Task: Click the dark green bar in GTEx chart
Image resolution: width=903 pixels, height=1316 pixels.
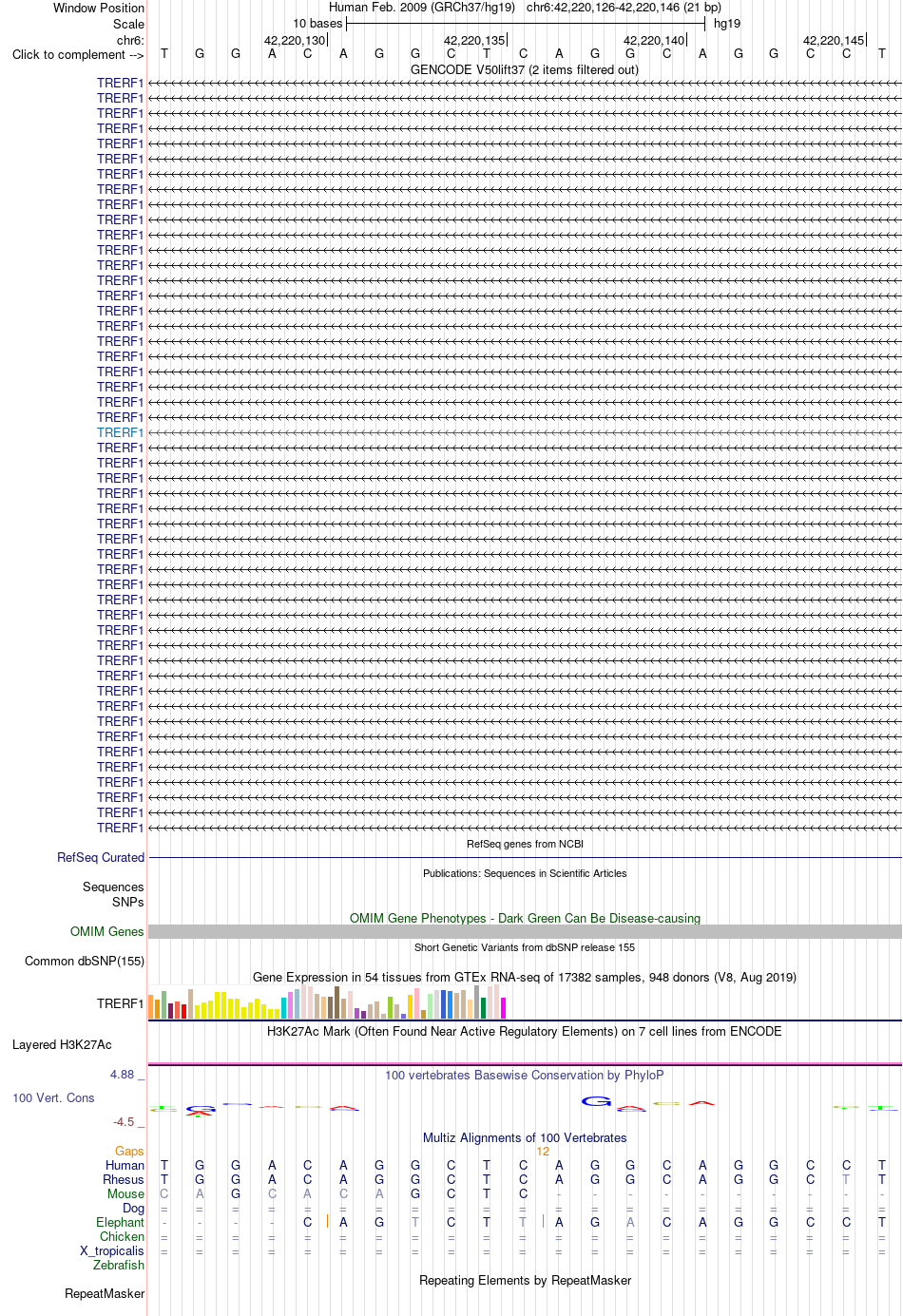Action: click(483, 1008)
